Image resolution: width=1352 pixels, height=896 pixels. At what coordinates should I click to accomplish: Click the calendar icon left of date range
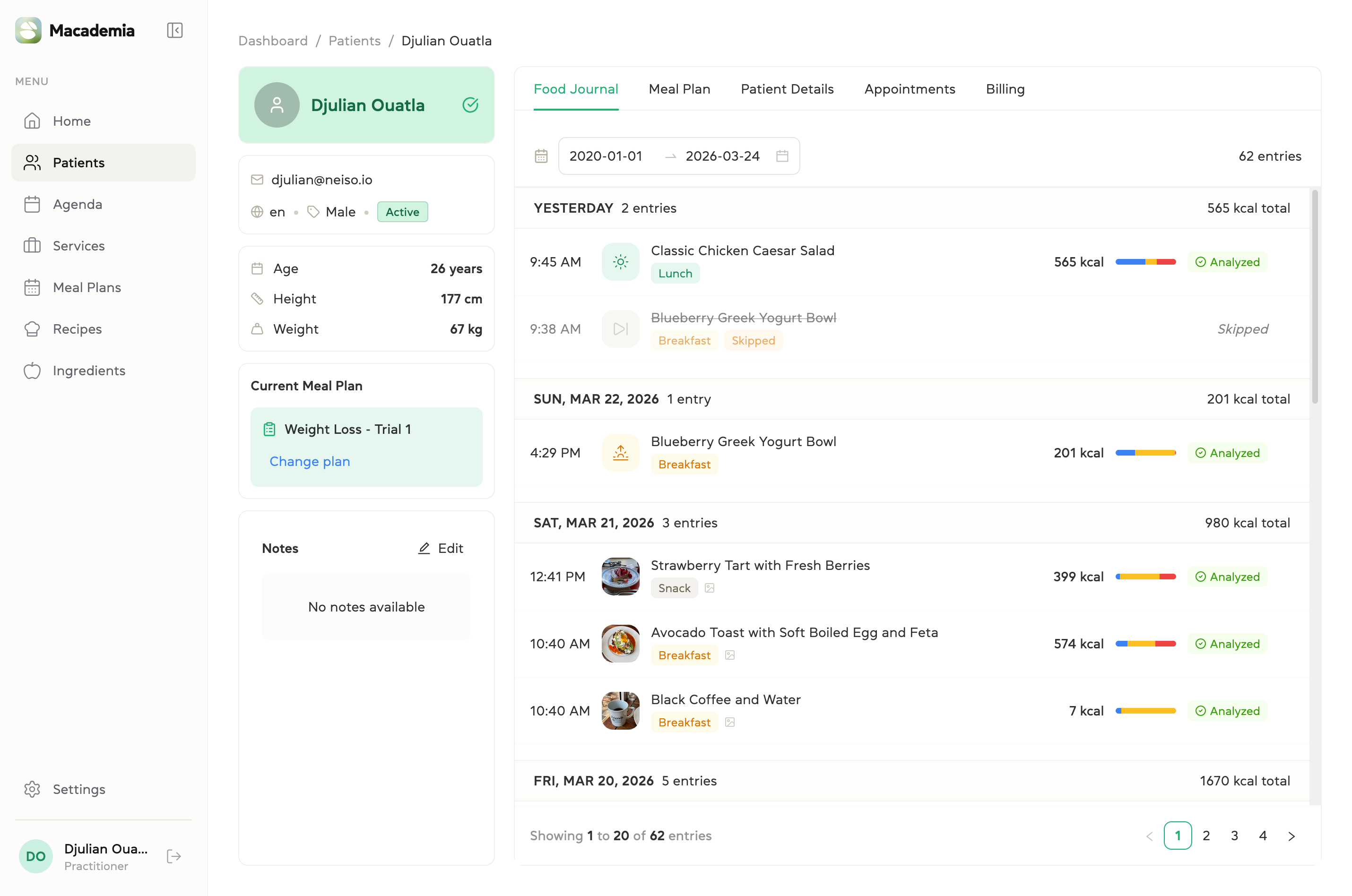(x=541, y=156)
